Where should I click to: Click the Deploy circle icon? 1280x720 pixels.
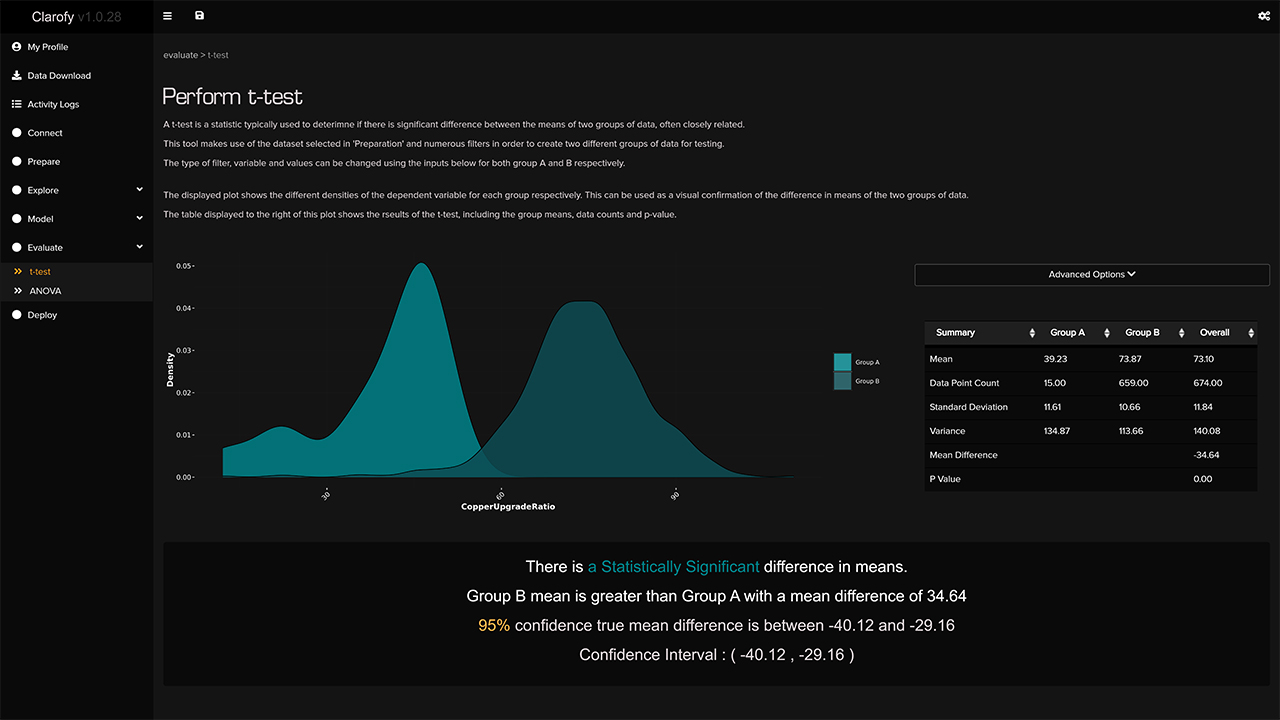(x=17, y=315)
